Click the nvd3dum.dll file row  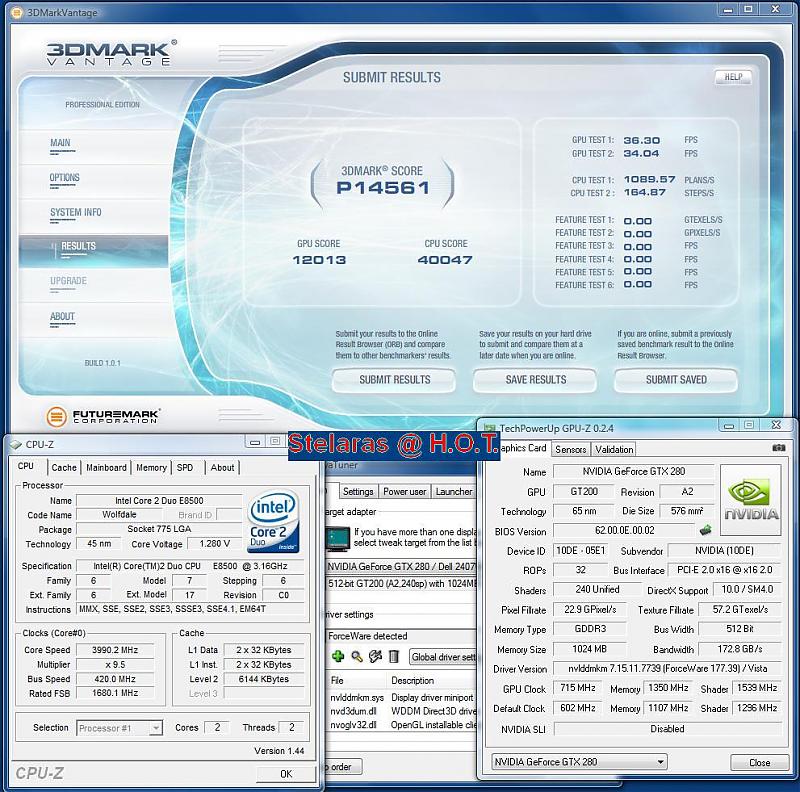[402, 711]
